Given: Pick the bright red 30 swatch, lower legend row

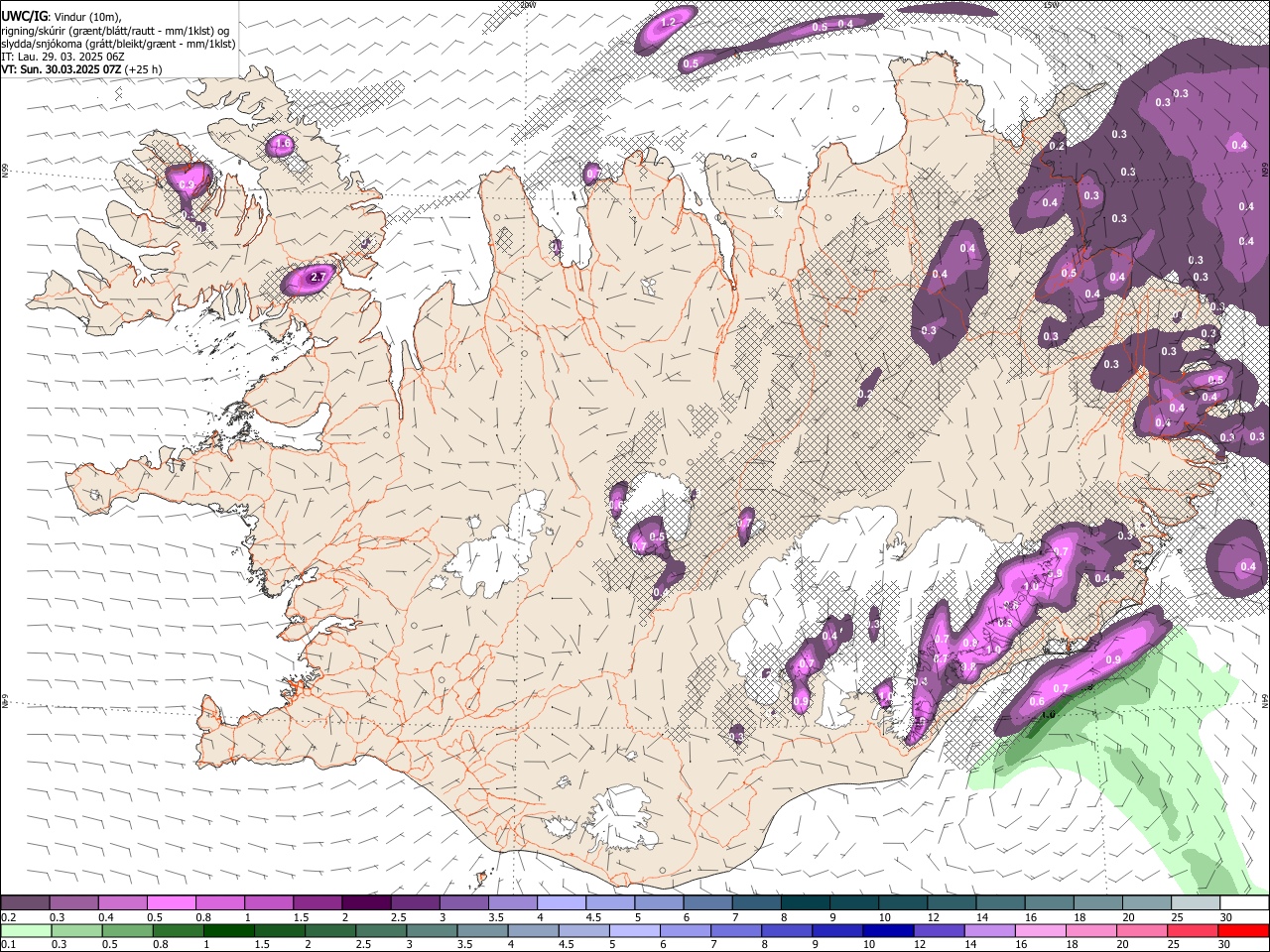Looking at the screenshot, I should point(1243,931).
